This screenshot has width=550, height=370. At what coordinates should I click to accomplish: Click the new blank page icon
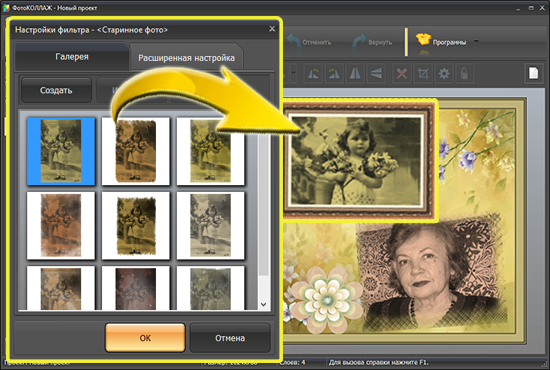[533, 73]
